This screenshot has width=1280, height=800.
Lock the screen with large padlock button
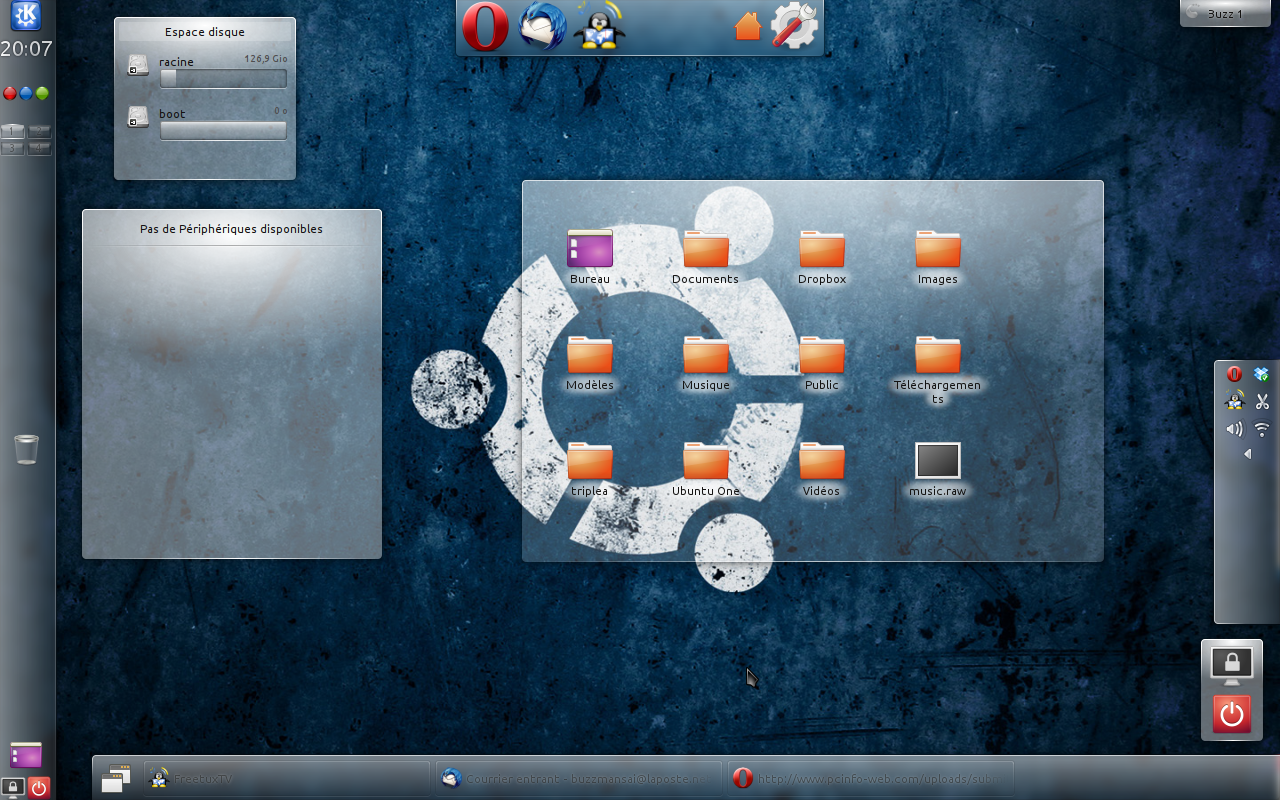(1232, 665)
